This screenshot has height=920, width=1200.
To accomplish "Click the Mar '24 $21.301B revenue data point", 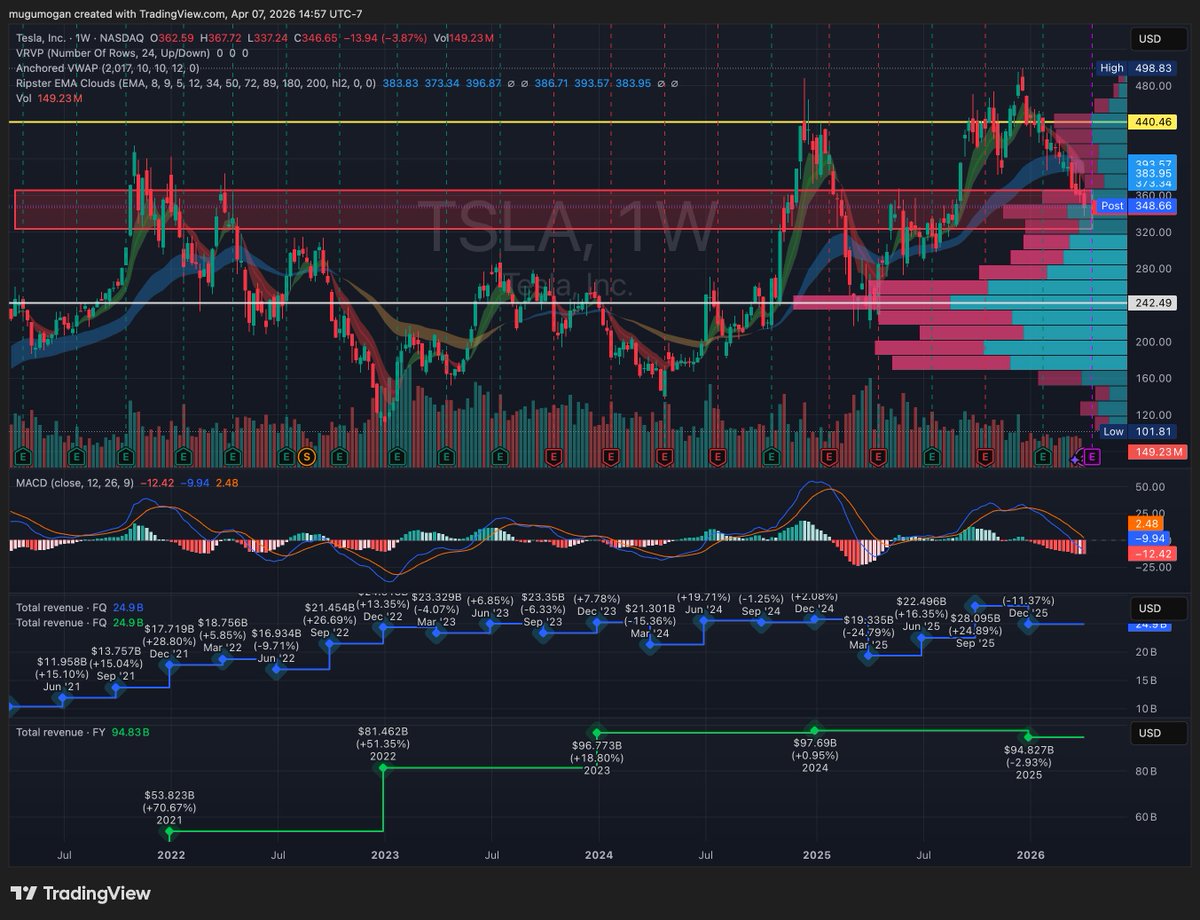I will click(x=651, y=645).
